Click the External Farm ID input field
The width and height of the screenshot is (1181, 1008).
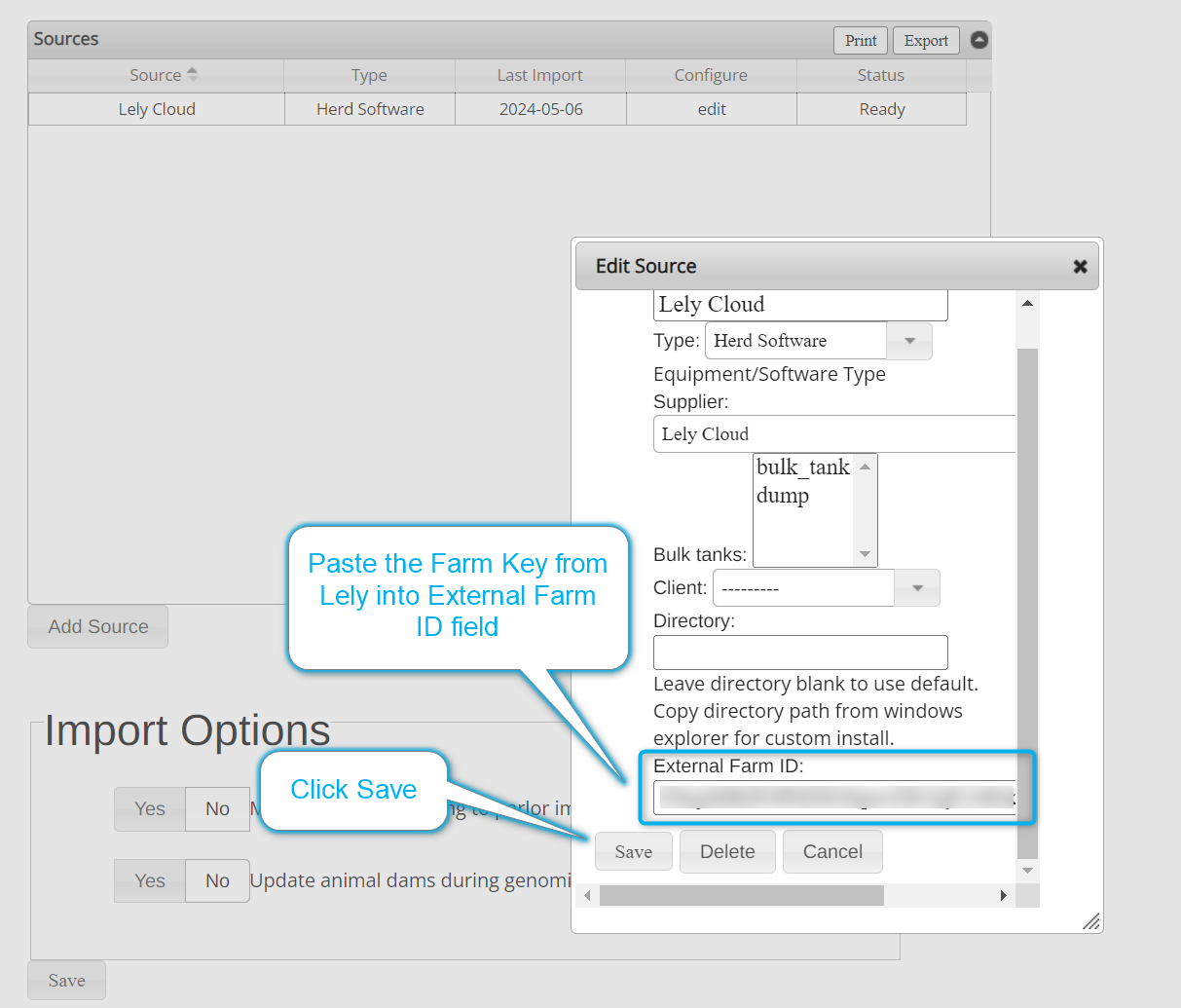[834, 798]
